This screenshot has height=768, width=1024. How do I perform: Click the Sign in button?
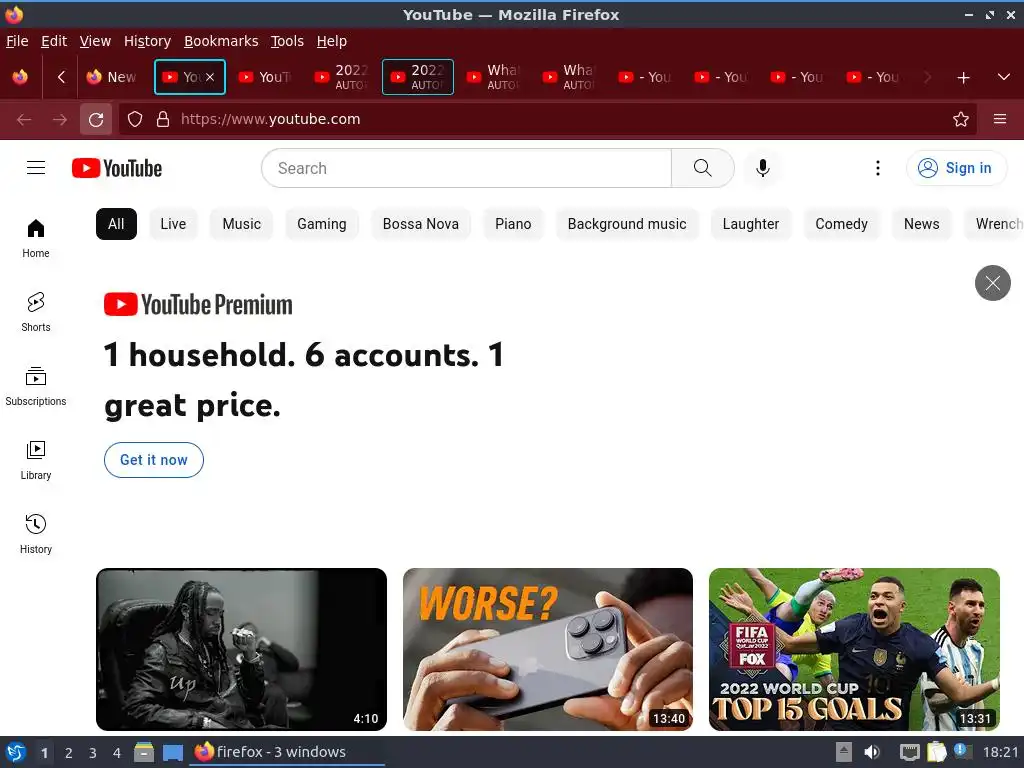tap(955, 168)
